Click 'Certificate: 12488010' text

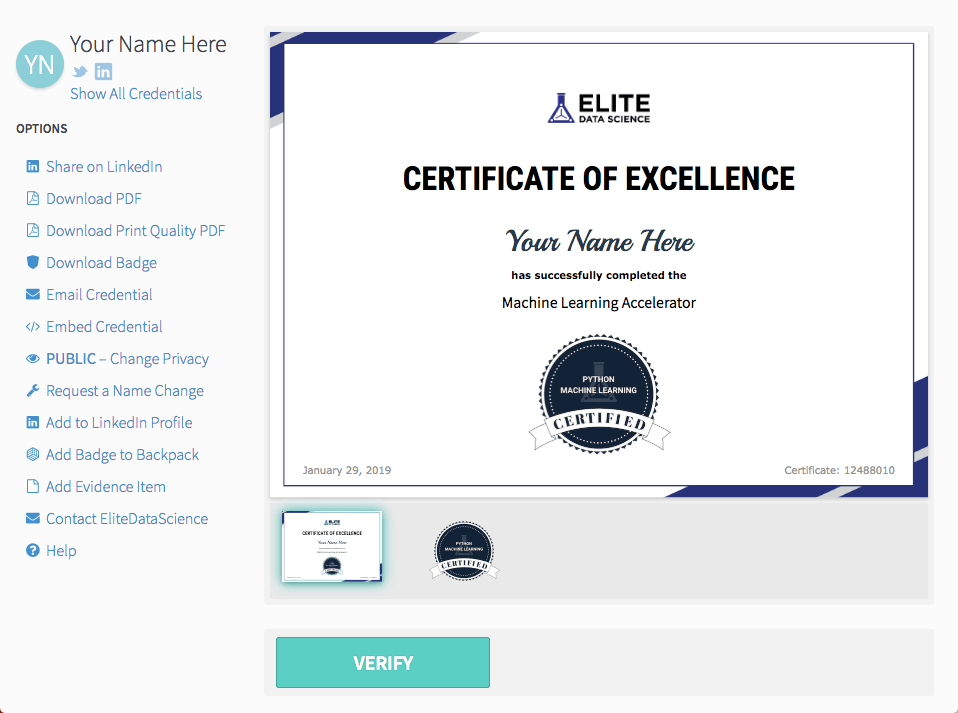(x=839, y=470)
